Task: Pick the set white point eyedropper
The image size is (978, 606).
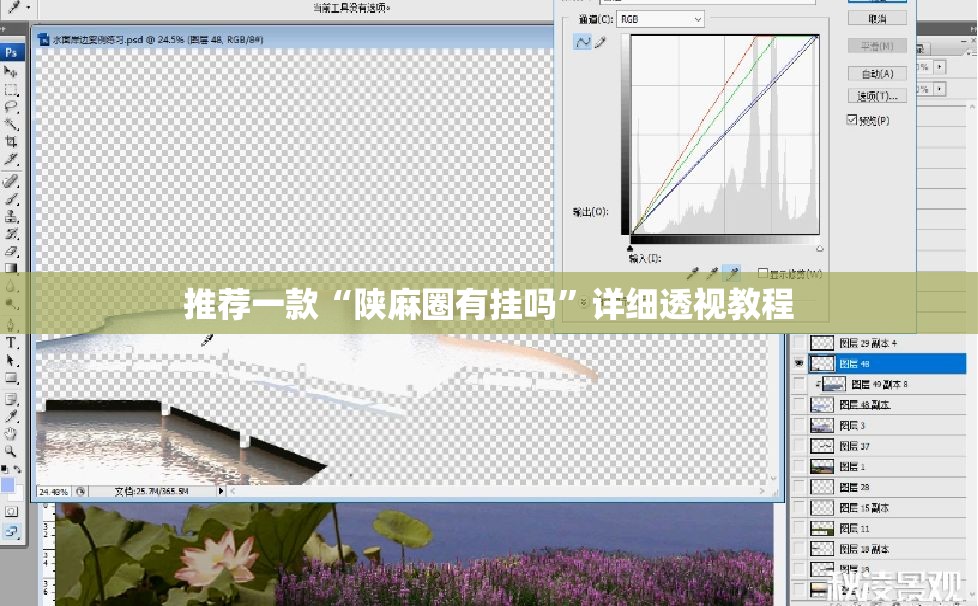Action: coord(733,272)
